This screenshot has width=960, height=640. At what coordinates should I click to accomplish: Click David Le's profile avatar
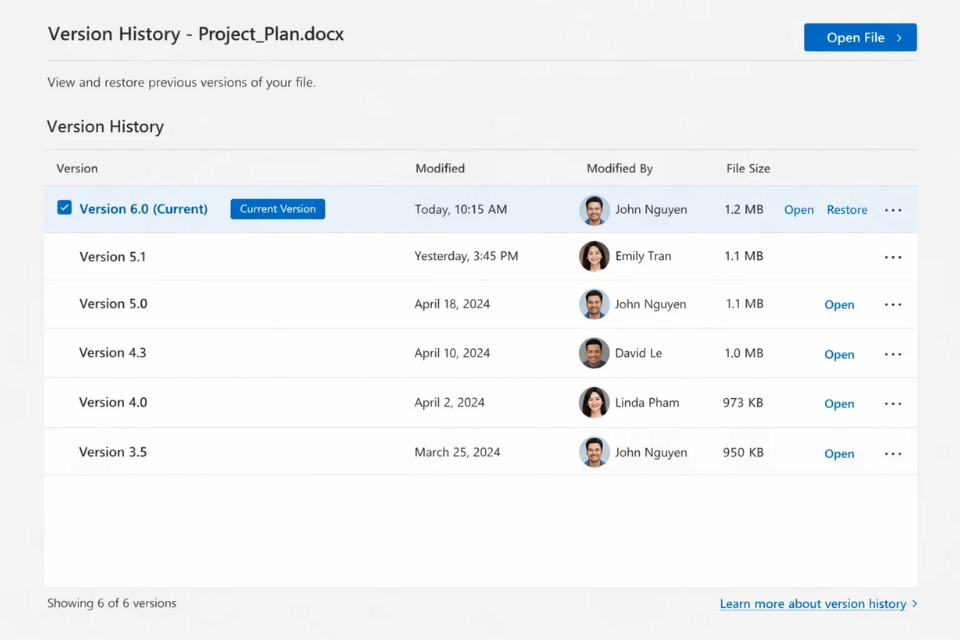594,353
